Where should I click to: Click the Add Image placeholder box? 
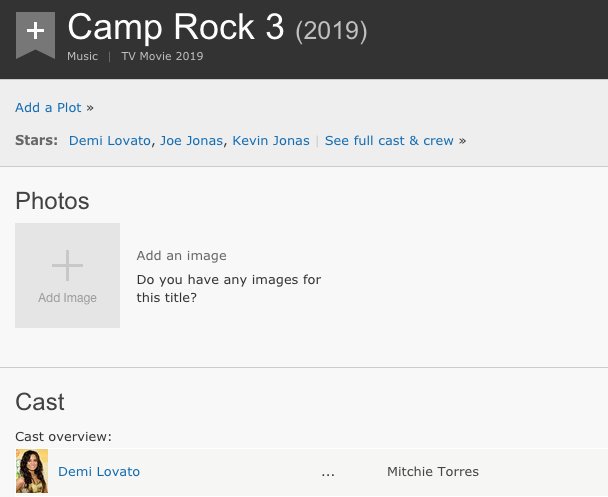67,275
